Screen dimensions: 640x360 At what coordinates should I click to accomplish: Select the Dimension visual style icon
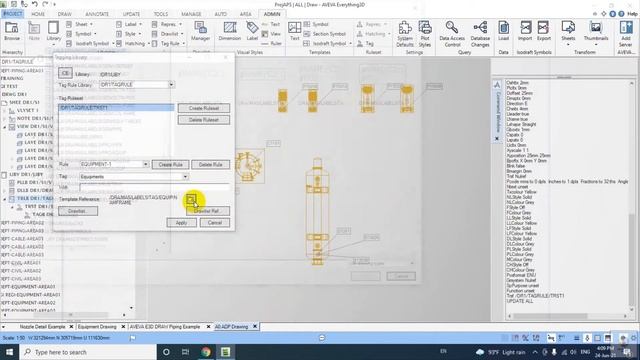click(x=230, y=31)
